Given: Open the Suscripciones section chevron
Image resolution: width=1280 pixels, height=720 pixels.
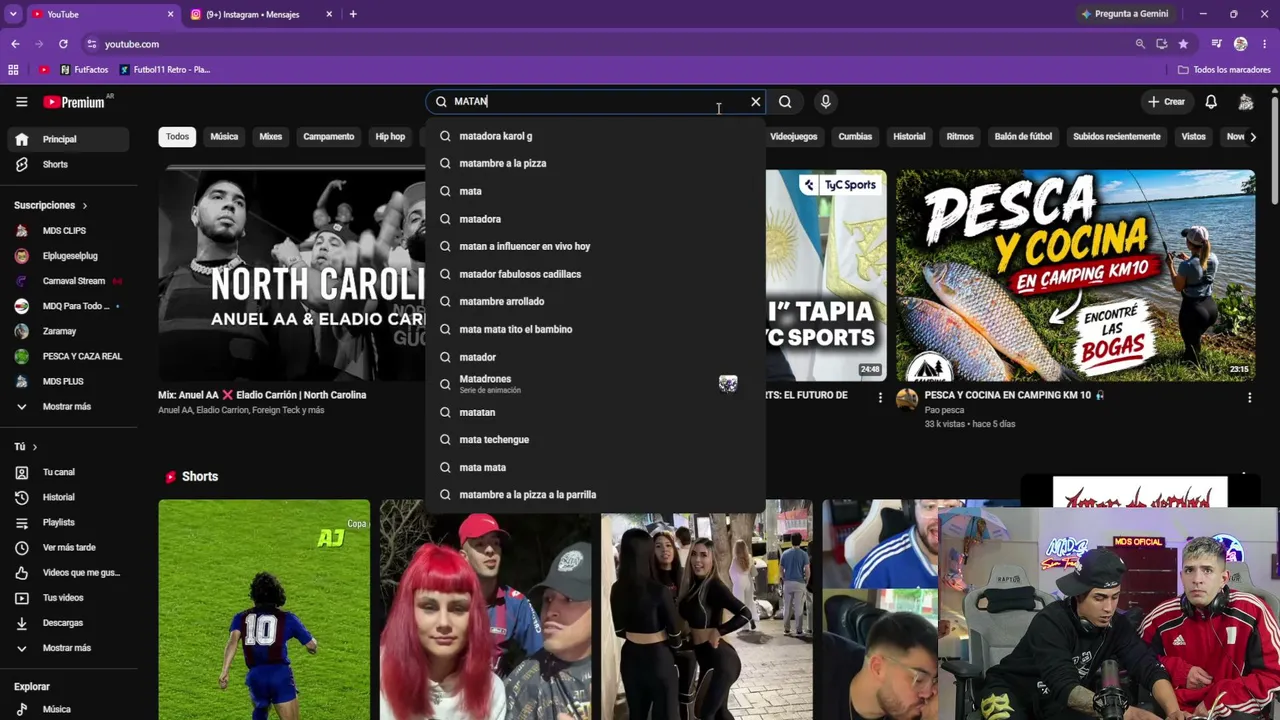Looking at the screenshot, I should [84, 205].
